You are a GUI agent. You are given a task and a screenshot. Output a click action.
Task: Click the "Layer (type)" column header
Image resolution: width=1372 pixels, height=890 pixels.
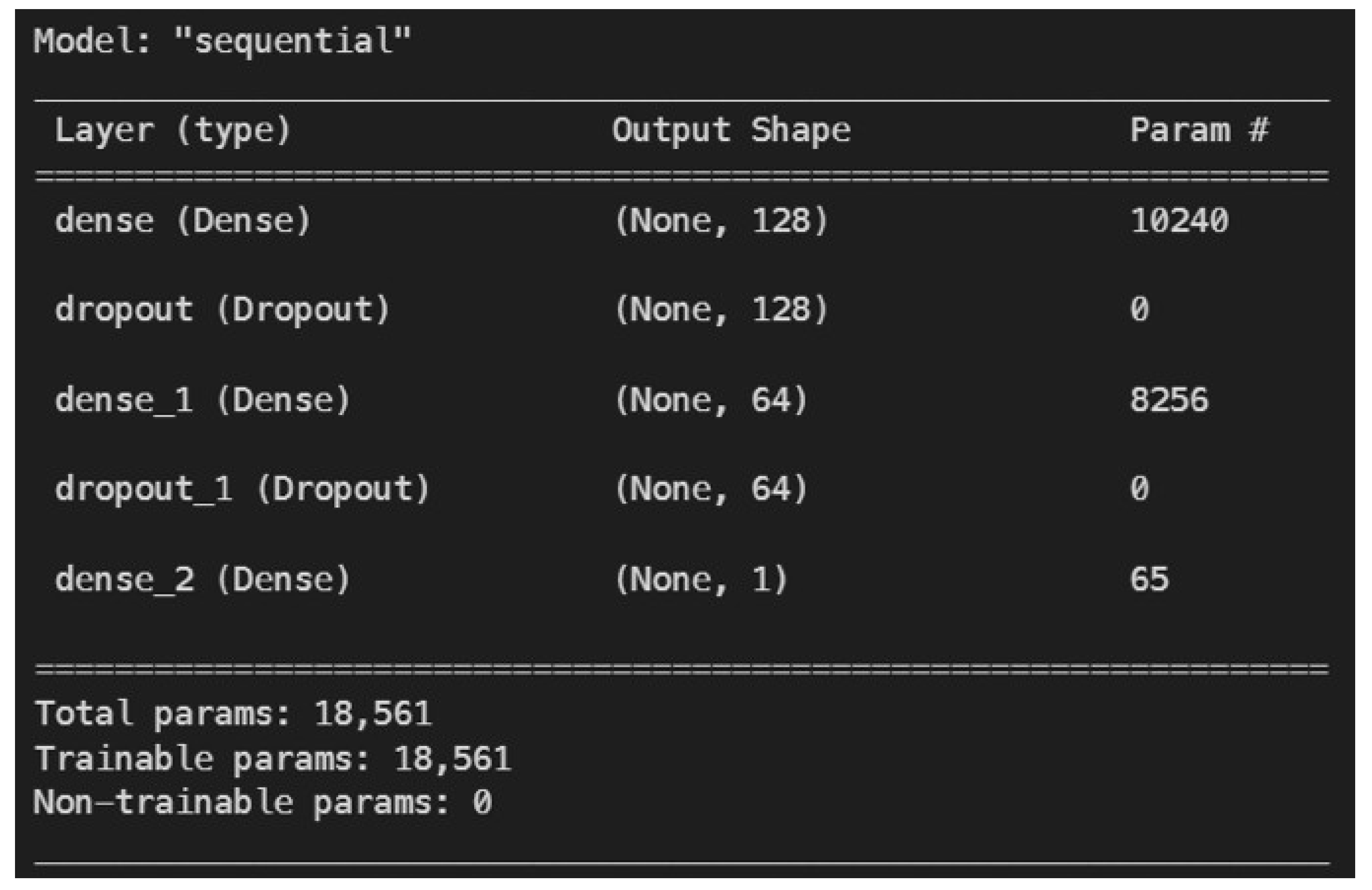point(172,130)
